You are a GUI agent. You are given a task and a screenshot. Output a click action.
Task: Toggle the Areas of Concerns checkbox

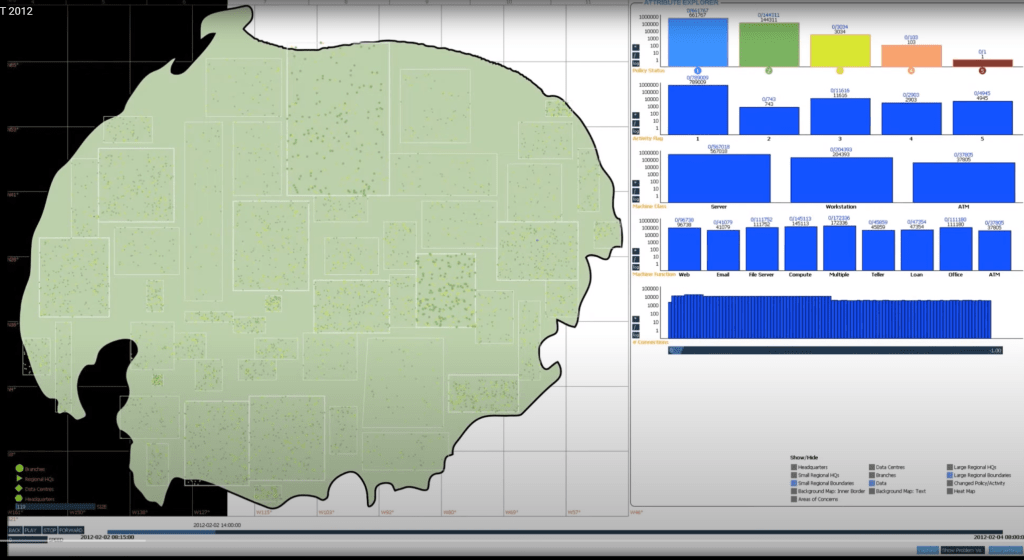click(x=793, y=499)
